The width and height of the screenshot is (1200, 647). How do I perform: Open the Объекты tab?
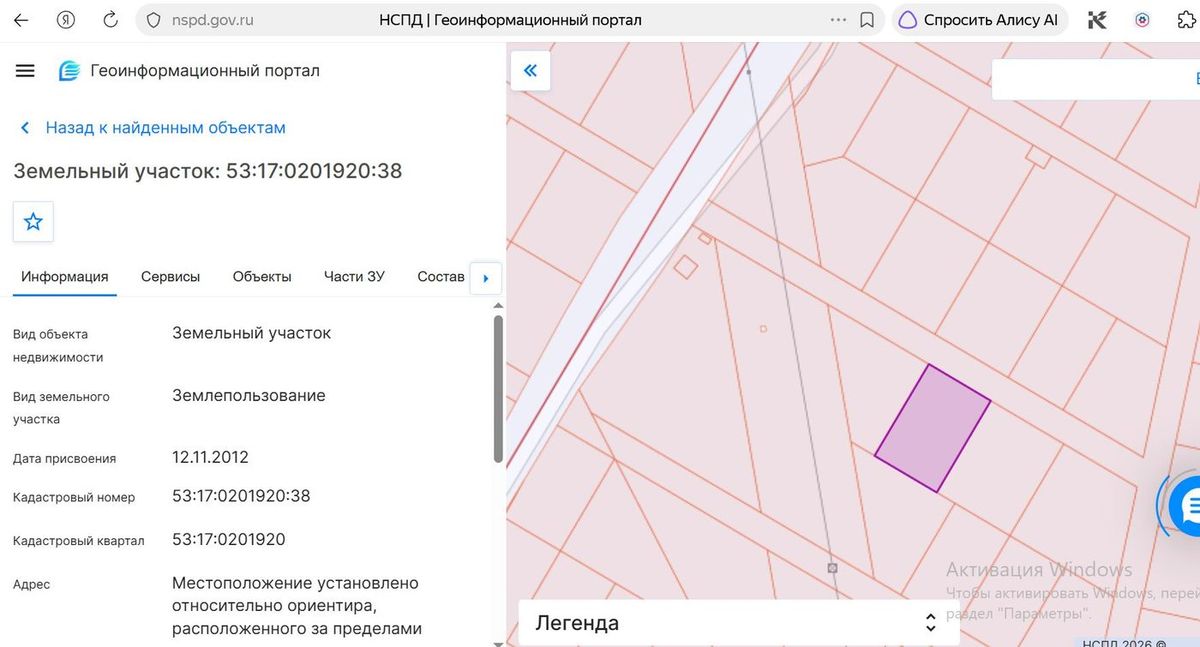(262, 277)
